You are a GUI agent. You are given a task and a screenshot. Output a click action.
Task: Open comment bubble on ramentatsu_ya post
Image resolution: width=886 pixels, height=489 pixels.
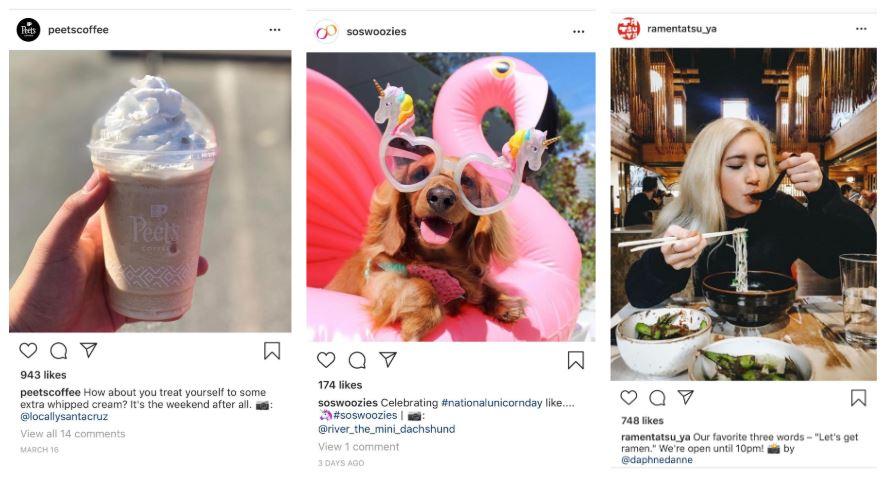coord(657,398)
